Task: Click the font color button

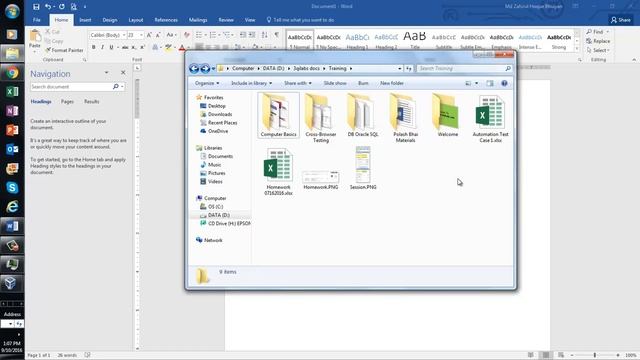Action: tap(182, 47)
